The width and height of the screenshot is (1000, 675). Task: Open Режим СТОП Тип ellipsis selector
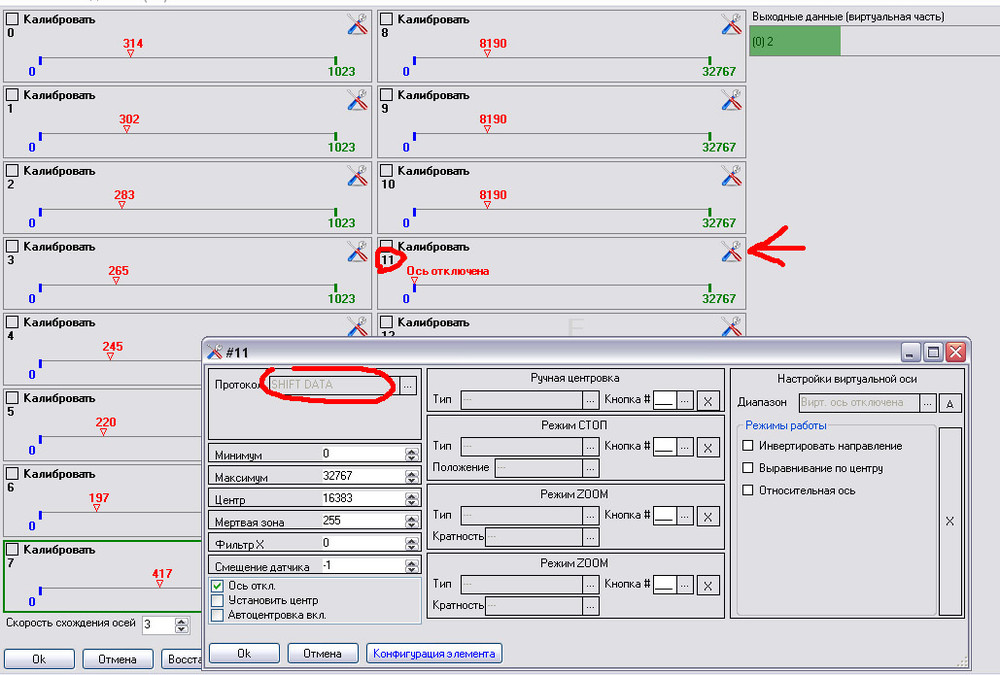tap(591, 447)
